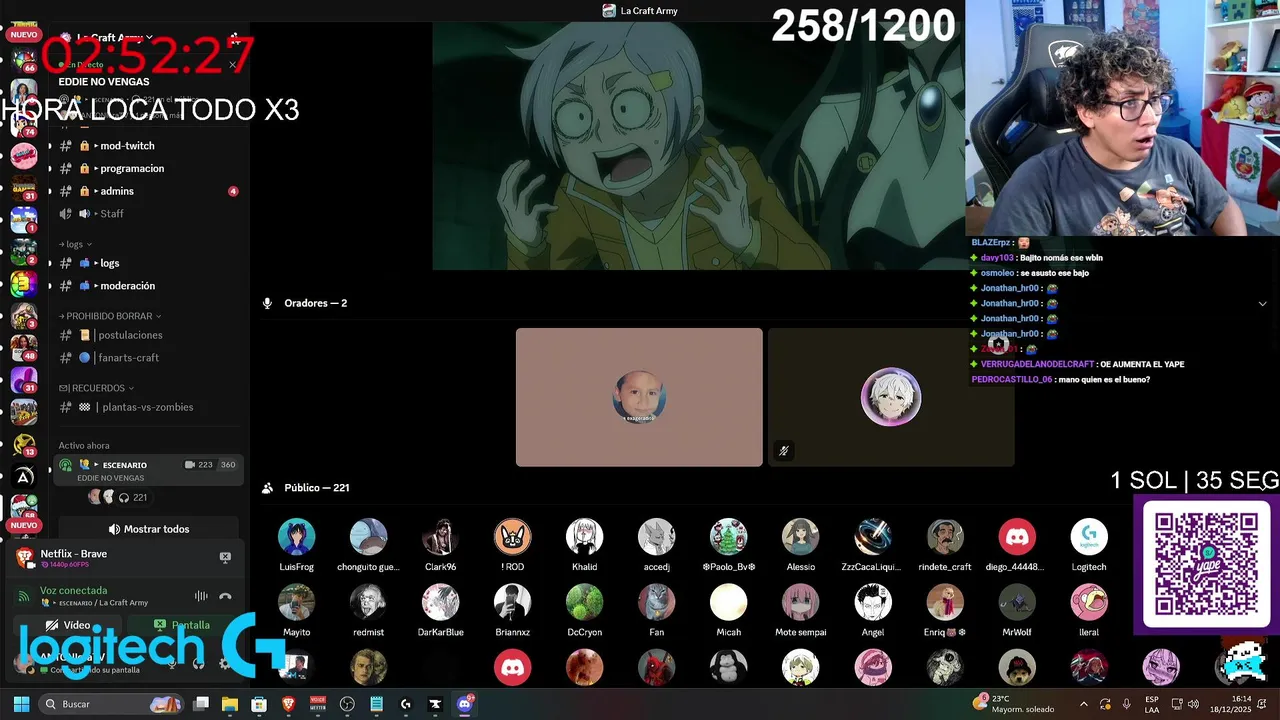Image resolution: width=1280 pixels, height=720 pixels.
Task: Click the NUEVO unread pill at sidebar bottom
Action: point(23,525)
